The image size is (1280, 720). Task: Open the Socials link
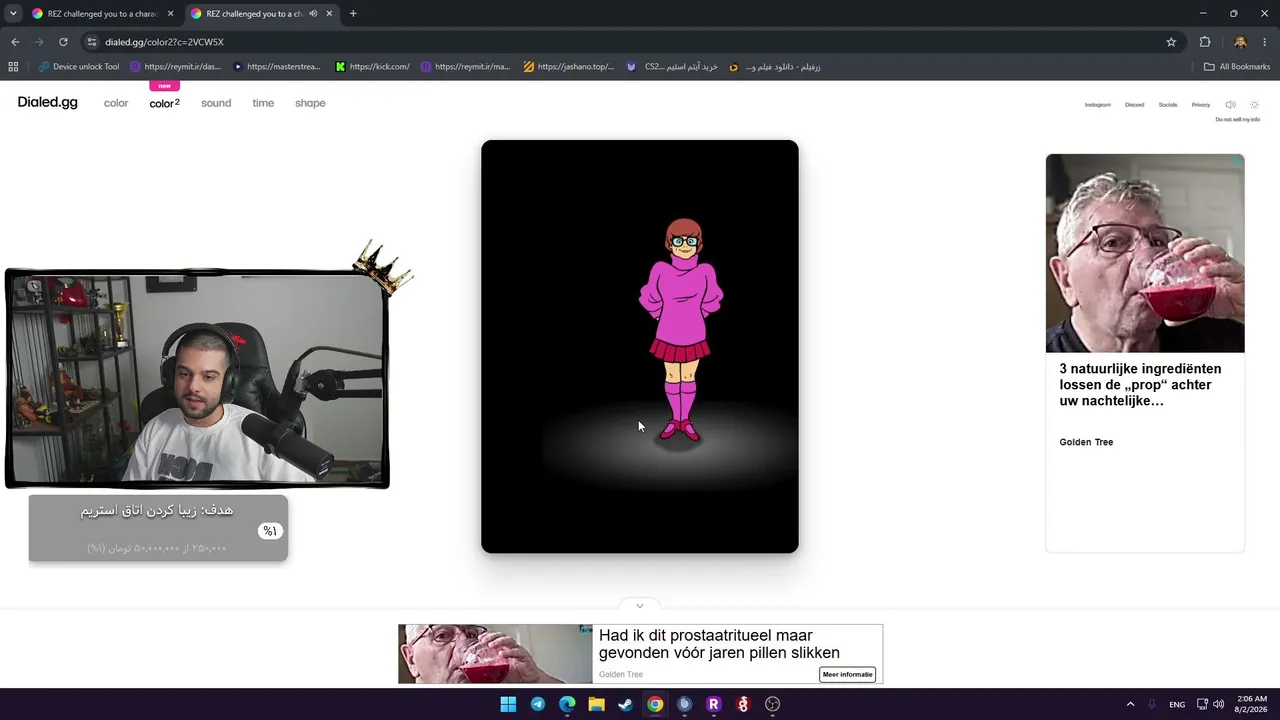(x=1168, y=105)
